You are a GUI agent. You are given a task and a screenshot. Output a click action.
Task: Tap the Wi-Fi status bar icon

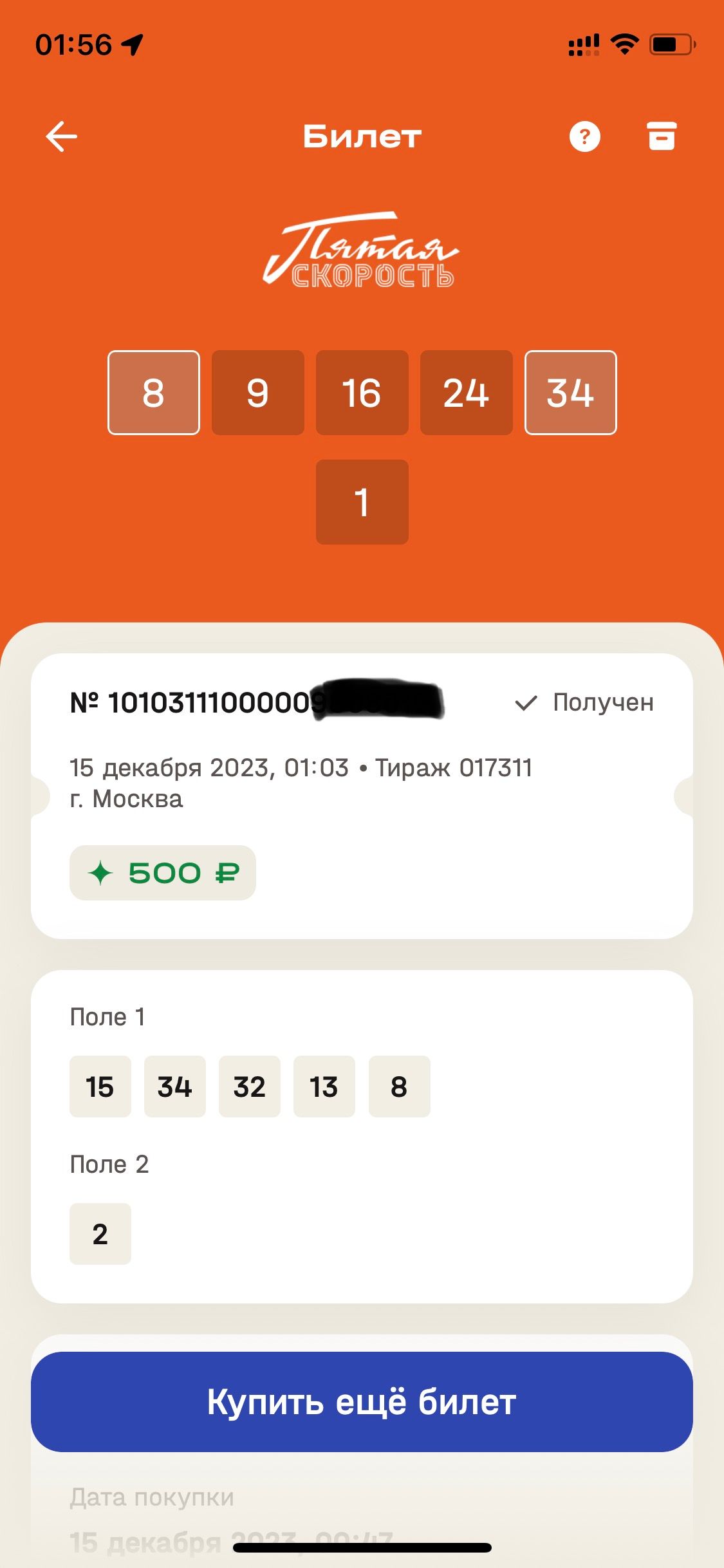click(x=624, y=44)
